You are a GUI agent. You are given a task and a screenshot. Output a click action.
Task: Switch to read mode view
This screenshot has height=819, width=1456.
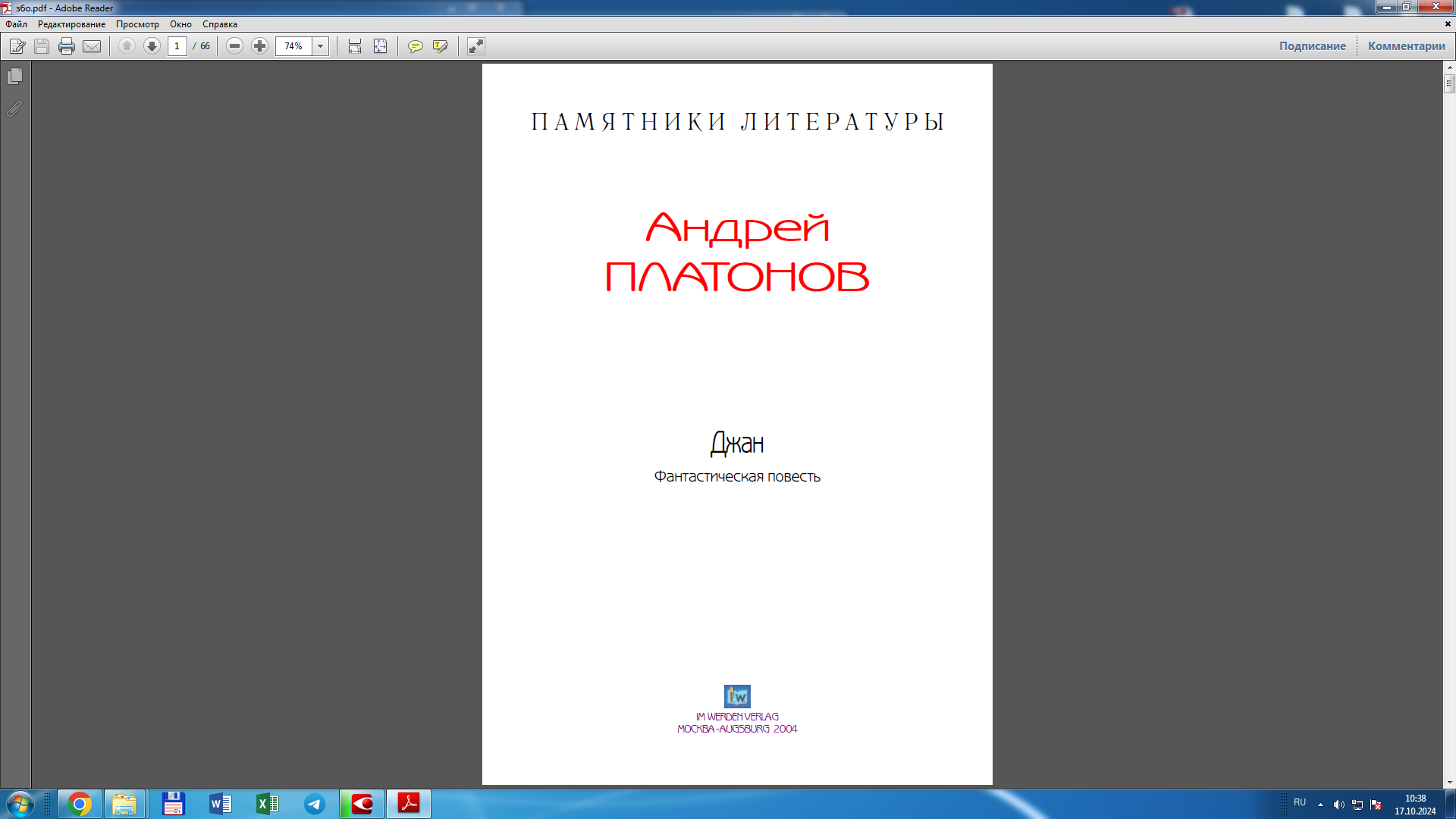[x=475, y=46]
